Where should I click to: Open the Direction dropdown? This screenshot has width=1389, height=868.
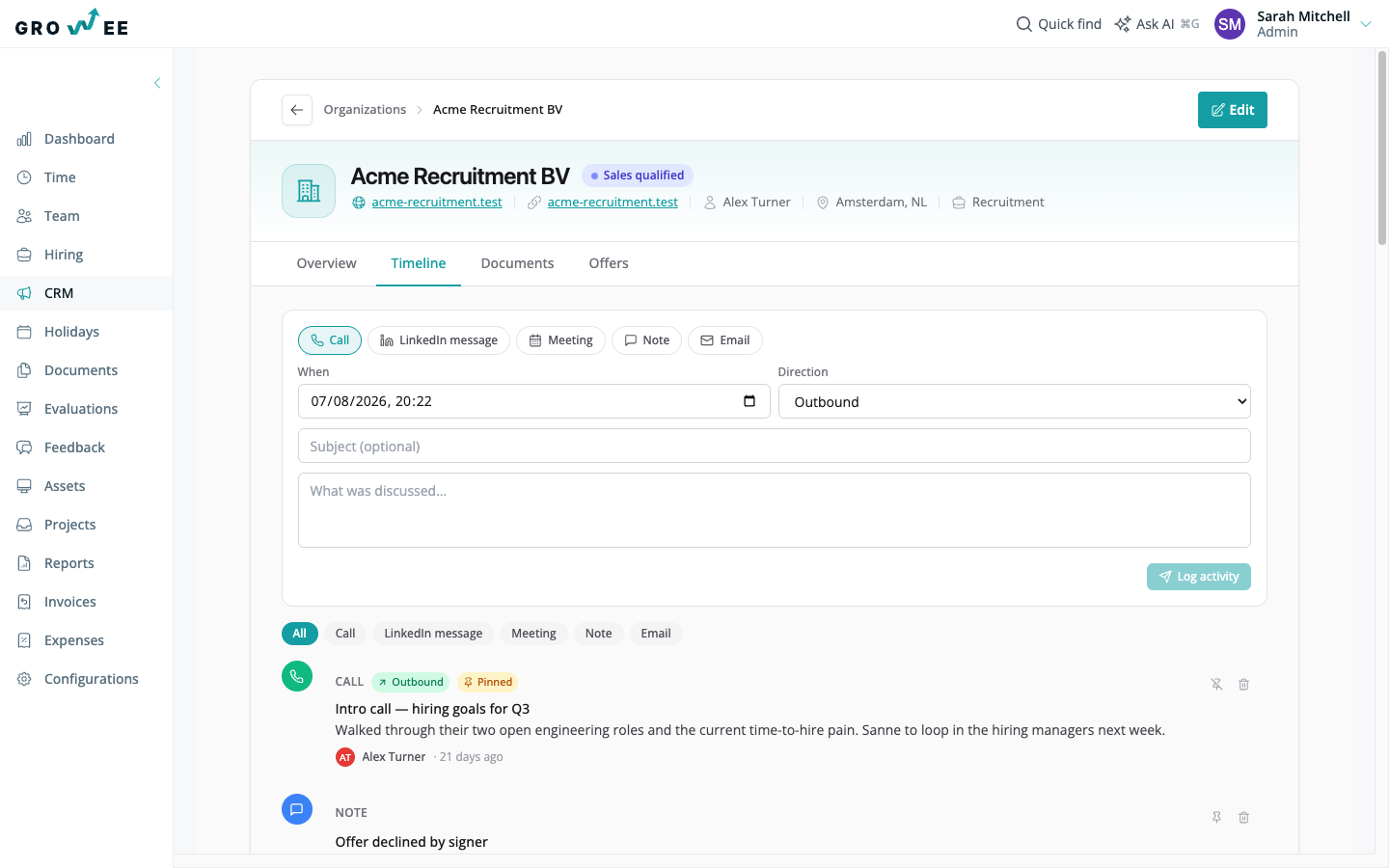1015,401
